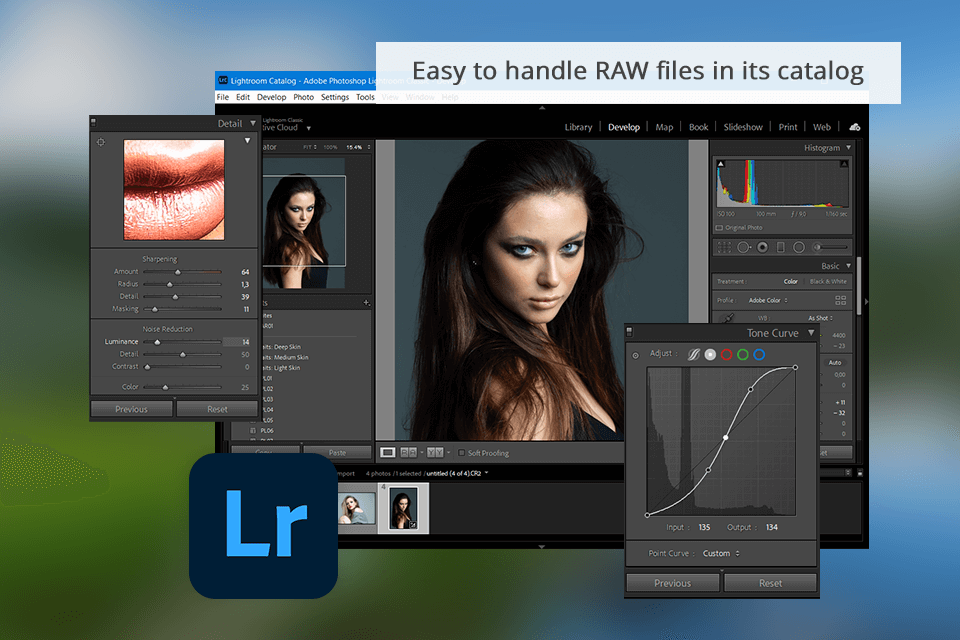Screen dimensions: 960x640
Task: Choose before/after left-right view icon
Action: 408,453
